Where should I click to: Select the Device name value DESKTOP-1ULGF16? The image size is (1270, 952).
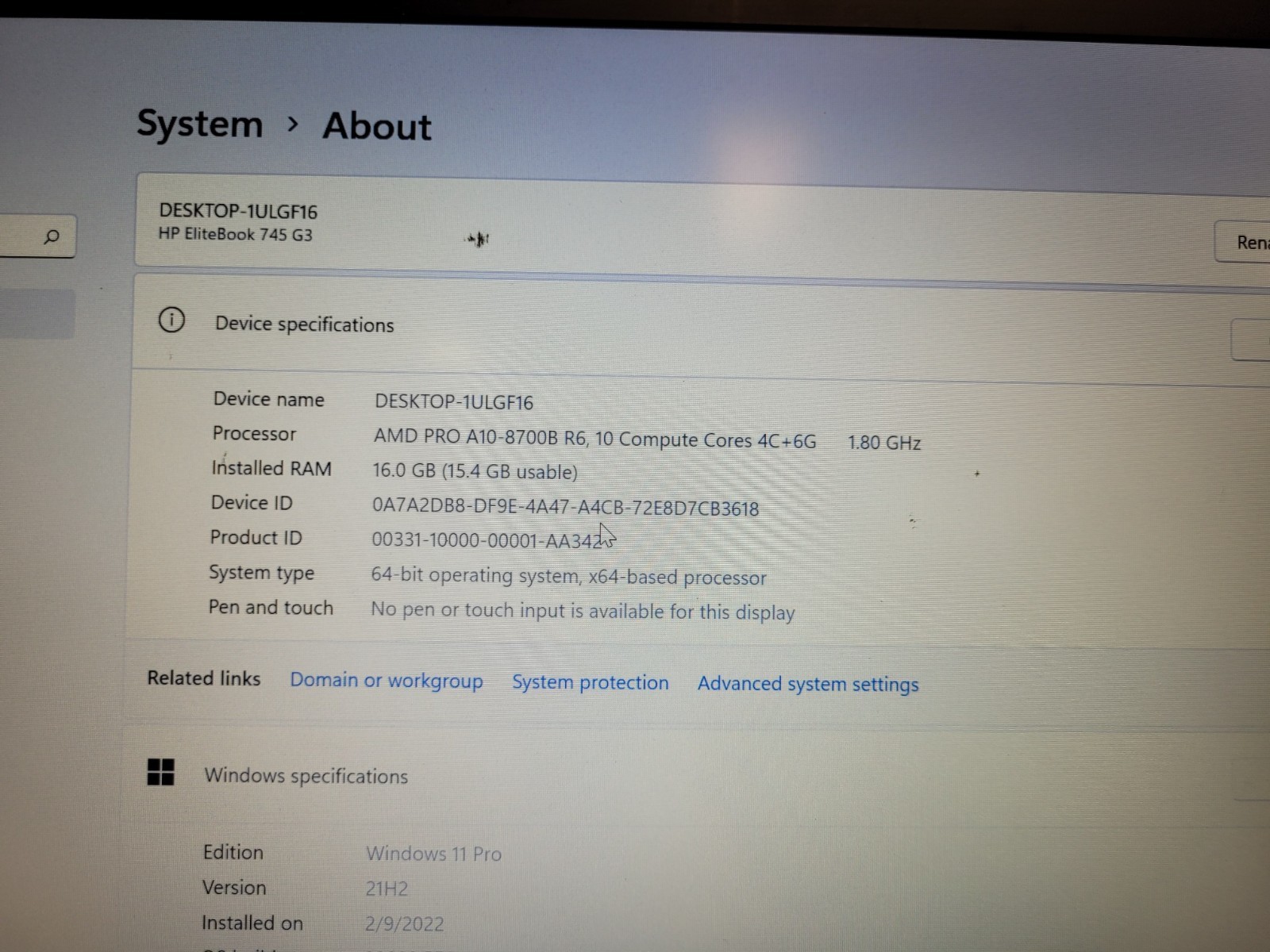(454, 402)
